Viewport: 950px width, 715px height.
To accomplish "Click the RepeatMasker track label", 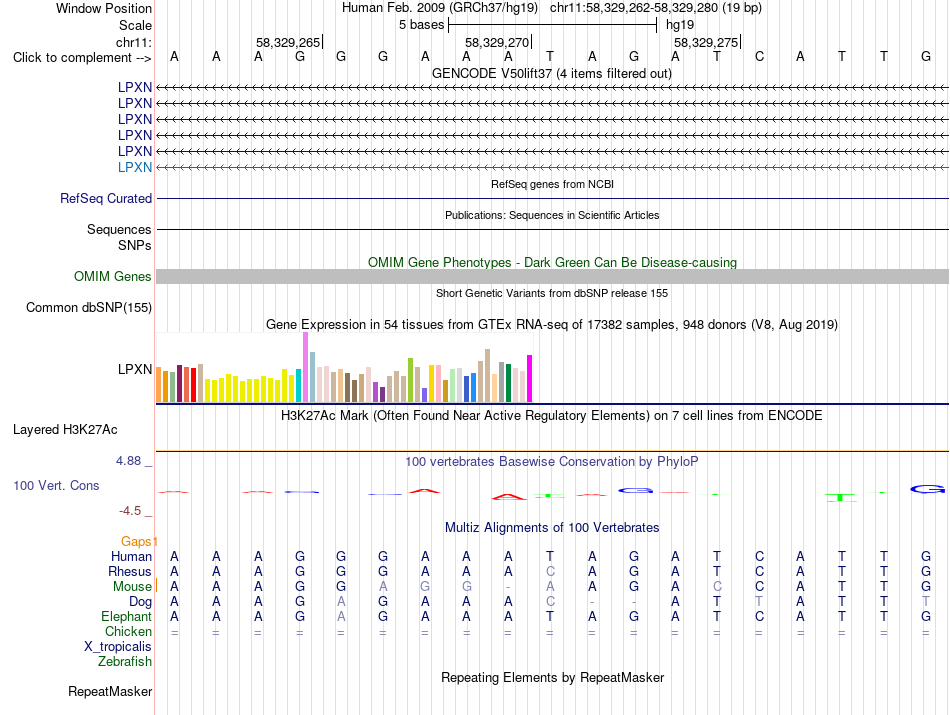I will pos(110,691).
